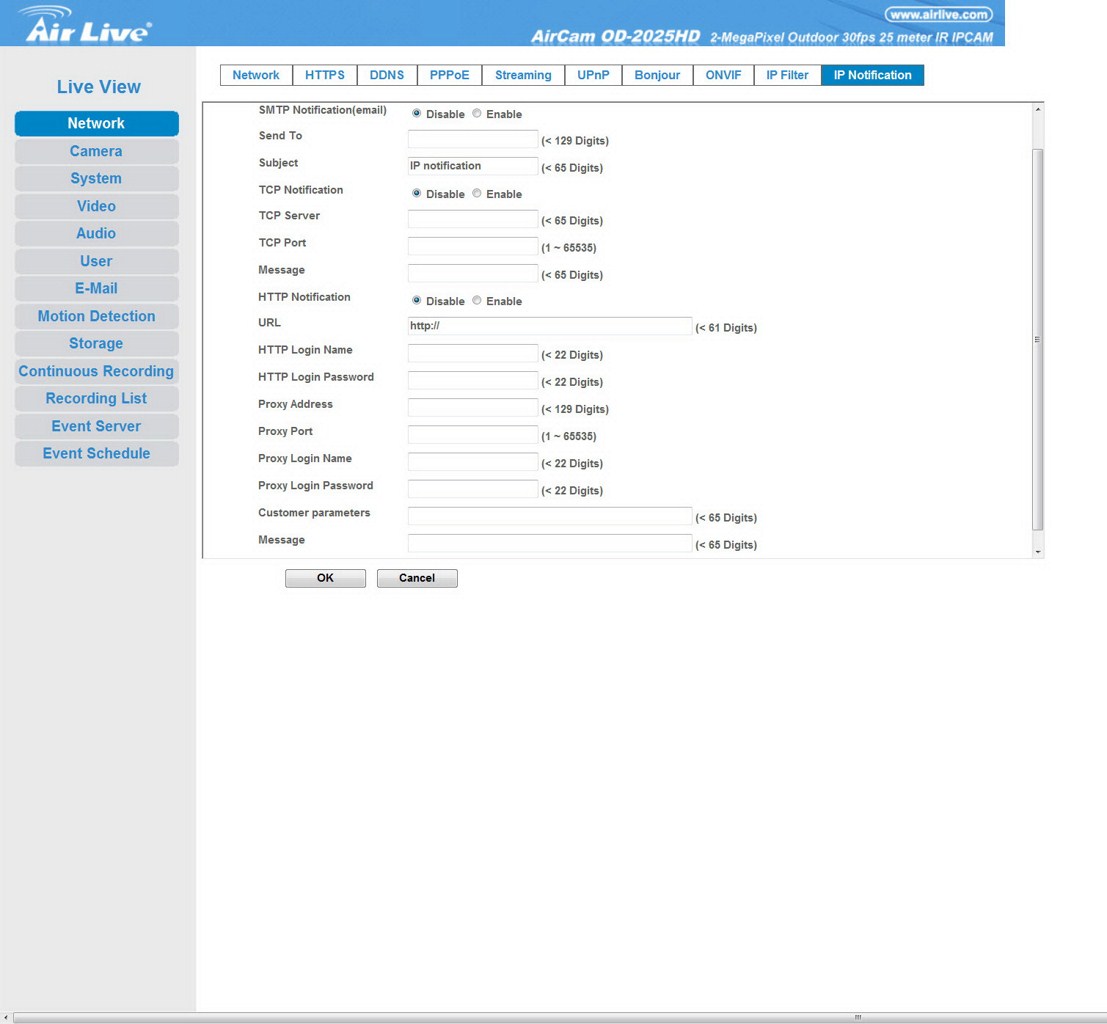
Task: Open E-Mail settings in sidebar
Action: 97,289
